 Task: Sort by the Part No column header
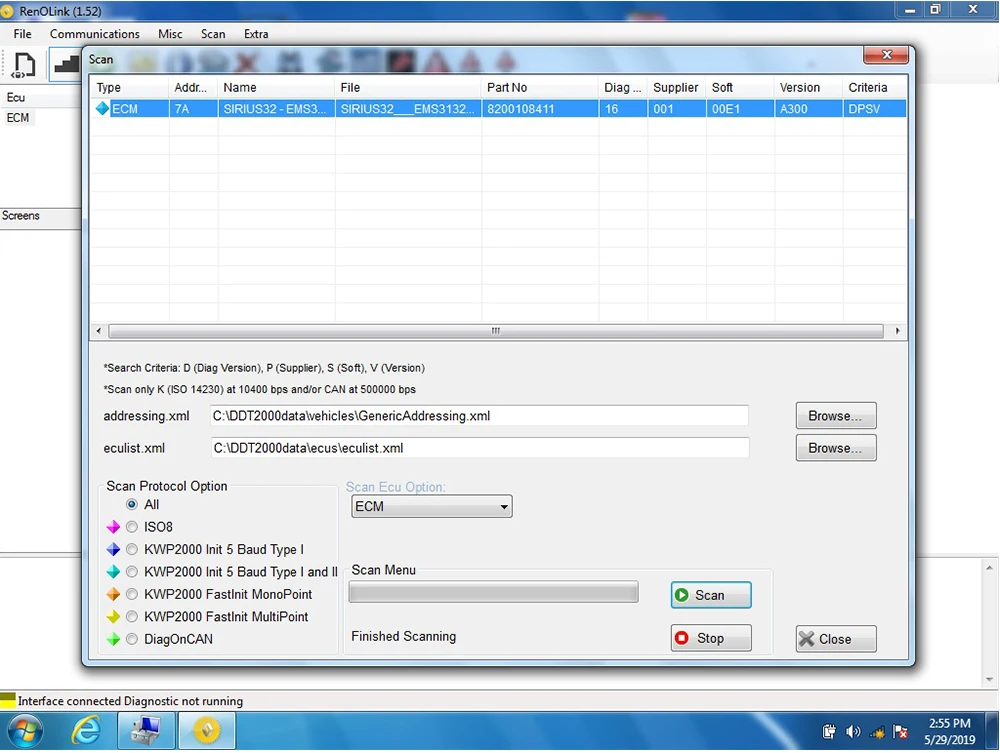540,87
